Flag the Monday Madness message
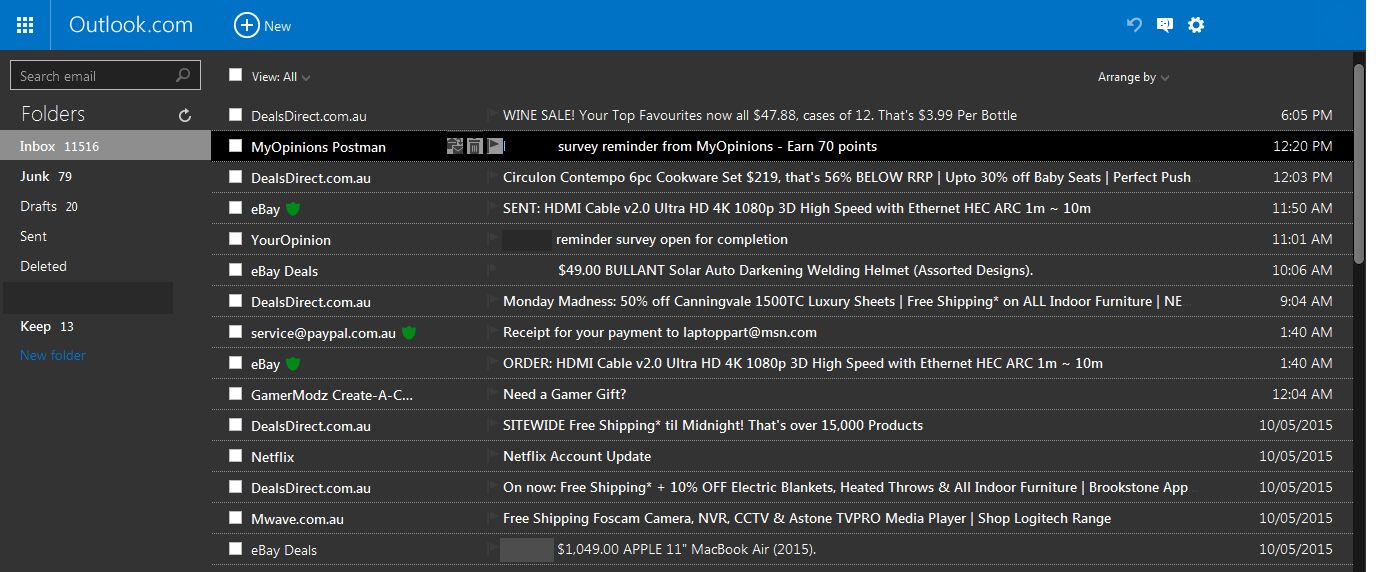1378x572 pixels. pos(492,301)
